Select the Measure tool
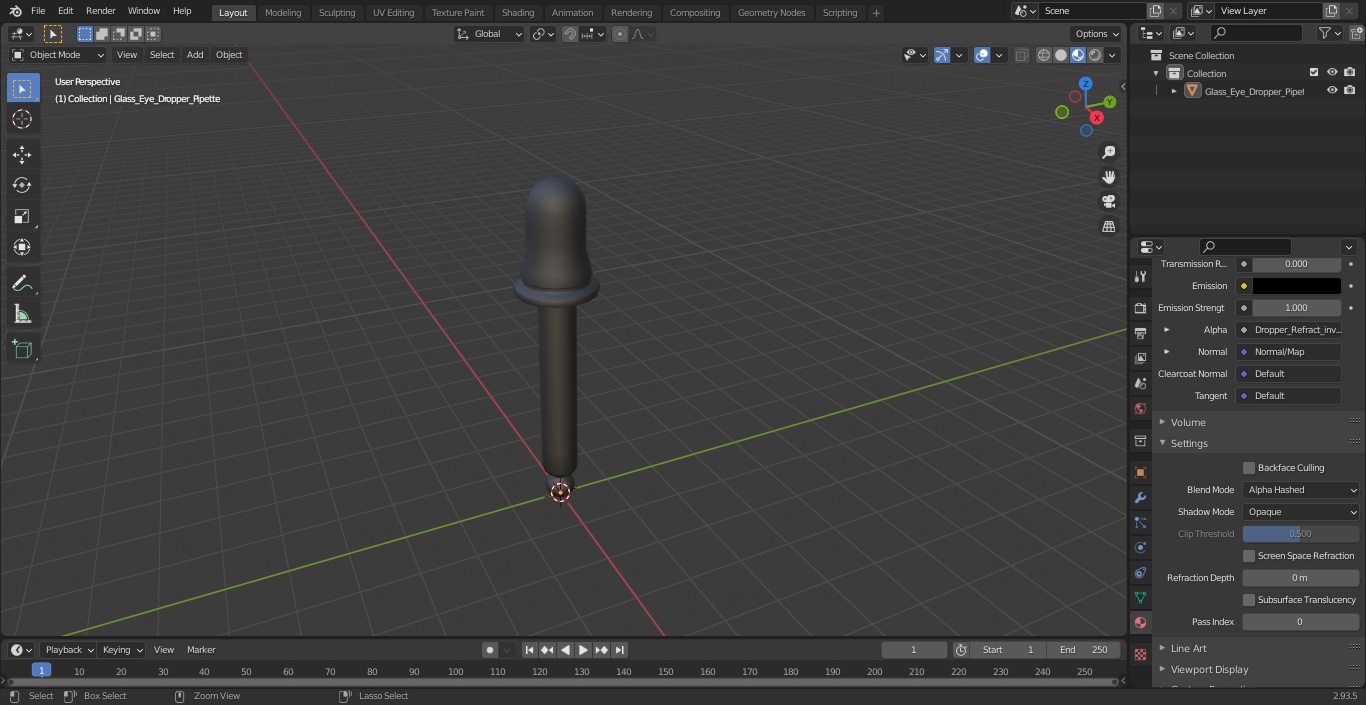Viewport: 1366px width, 705px height. (22, 315)
